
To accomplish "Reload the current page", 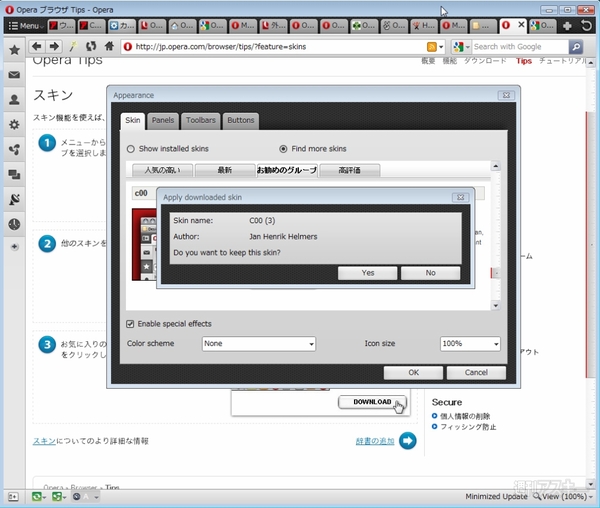I will coord(91,47).
